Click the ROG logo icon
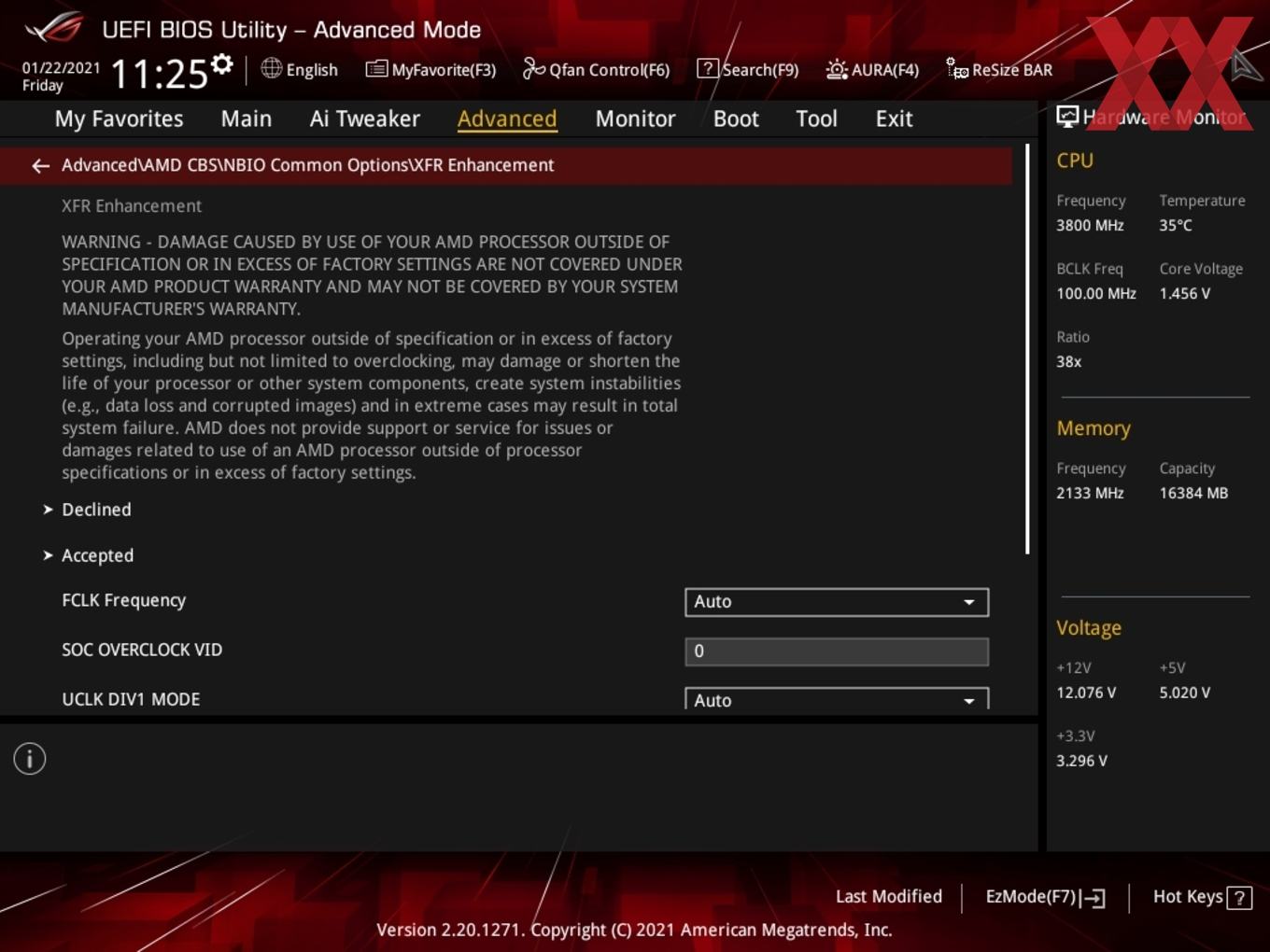 coord(54,28)
